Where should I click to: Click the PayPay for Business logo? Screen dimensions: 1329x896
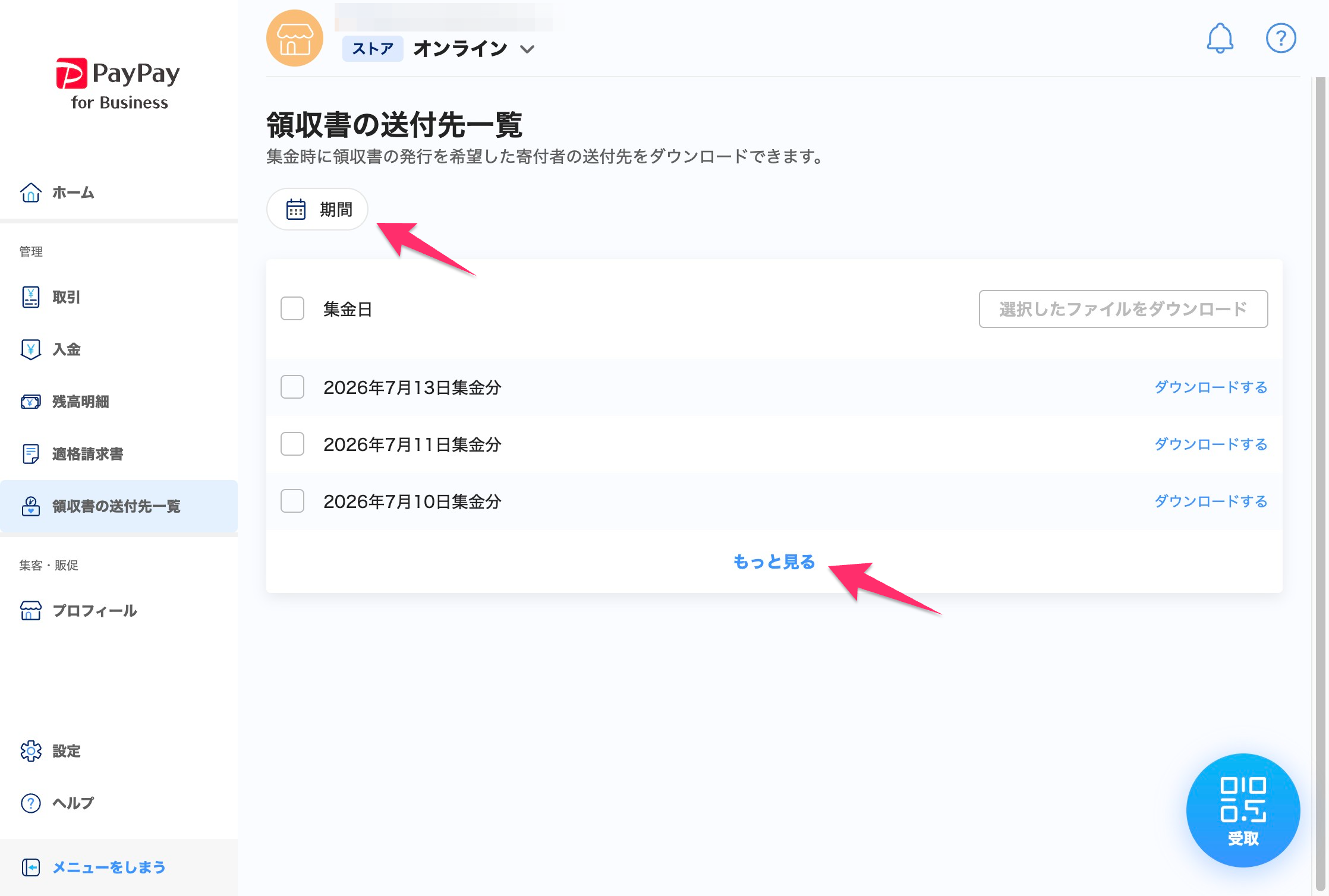118,84
